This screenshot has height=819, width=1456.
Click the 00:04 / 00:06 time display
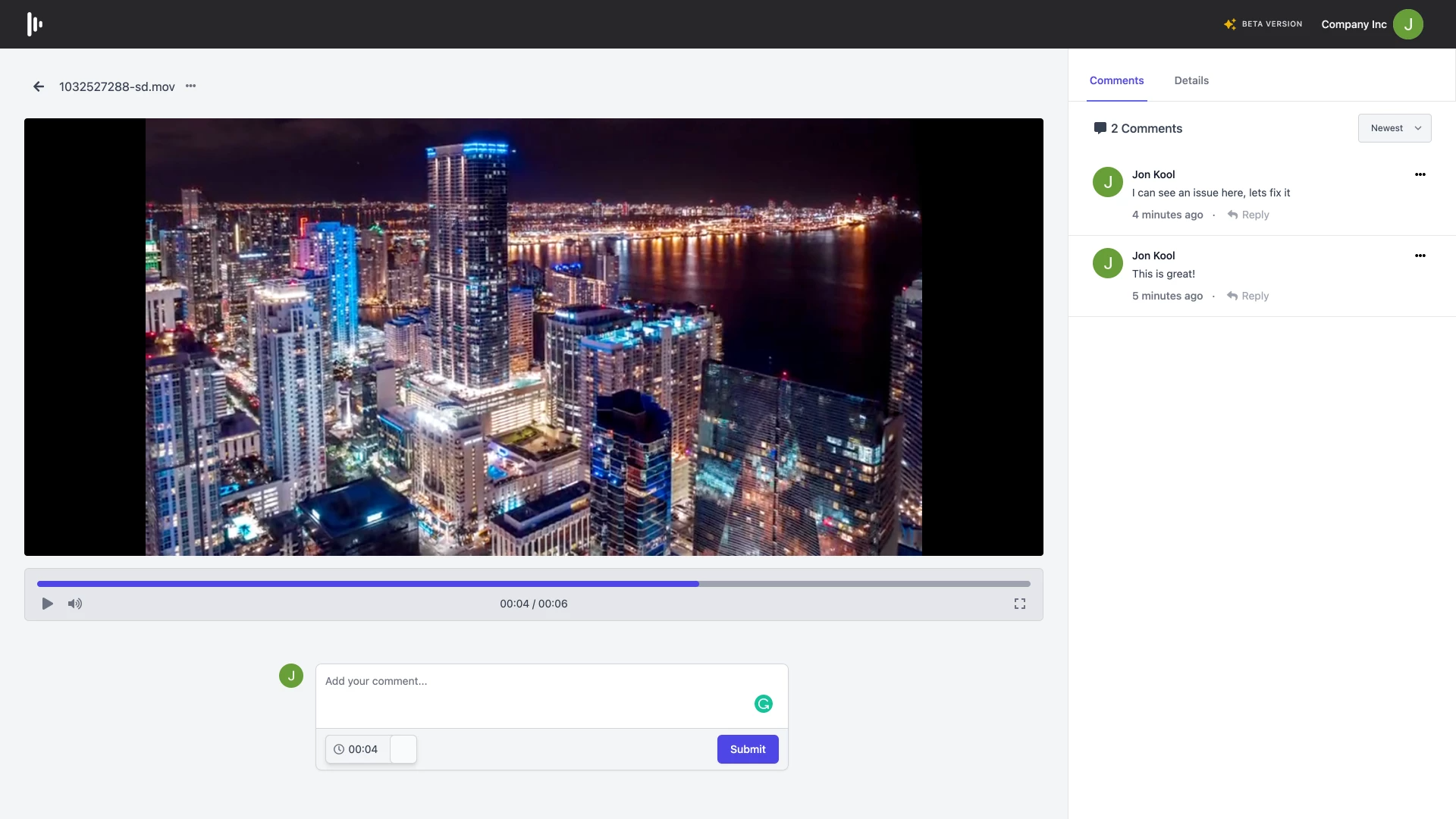pyautogui.click(x=534, y=604)
